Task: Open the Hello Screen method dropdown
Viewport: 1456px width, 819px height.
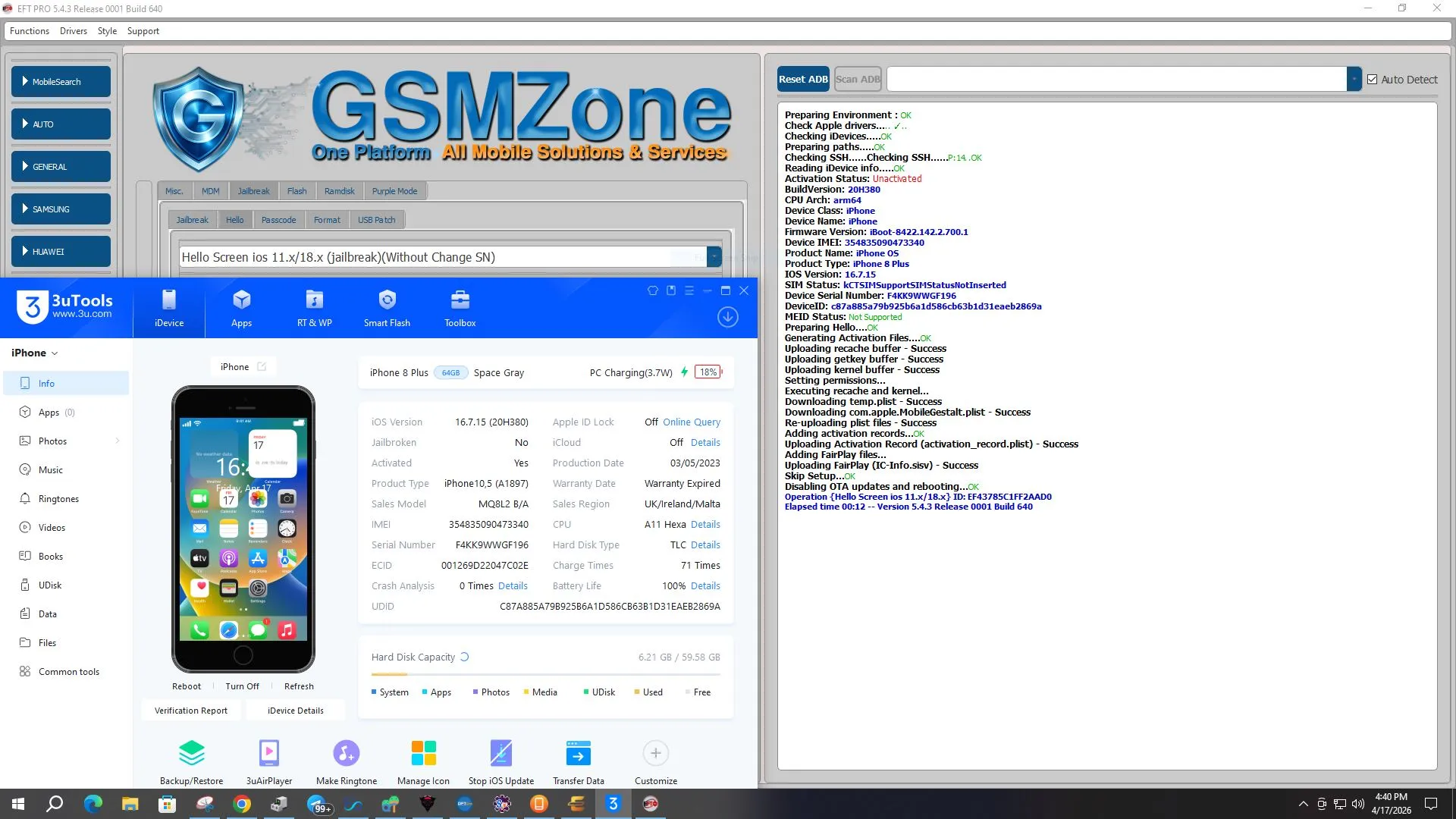Action: click(x=714, y=257)
